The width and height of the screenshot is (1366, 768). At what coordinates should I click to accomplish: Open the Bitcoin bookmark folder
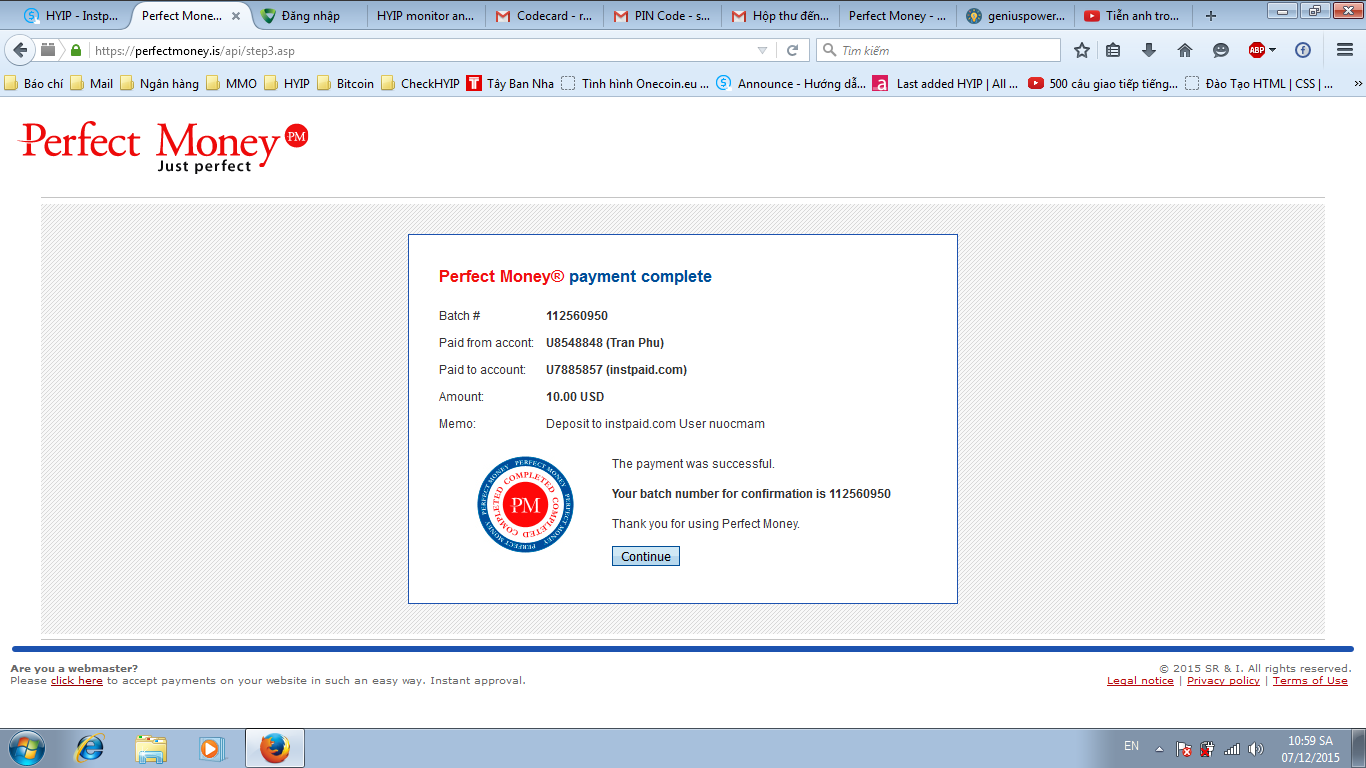coord(345,84)
